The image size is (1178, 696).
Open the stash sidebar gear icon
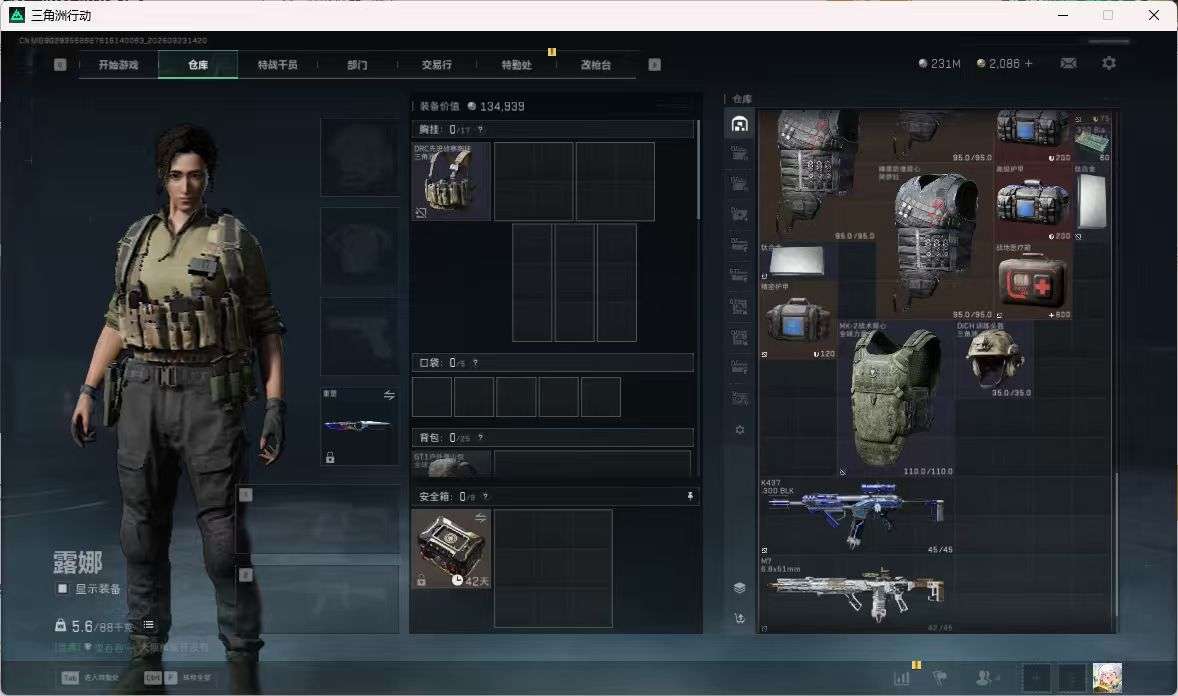point(739,430)
